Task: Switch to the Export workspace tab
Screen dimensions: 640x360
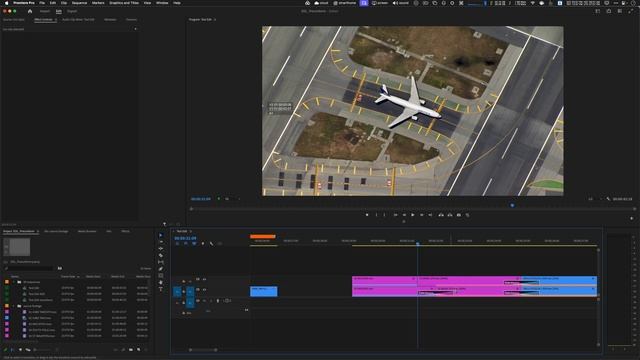Action: 72,11
